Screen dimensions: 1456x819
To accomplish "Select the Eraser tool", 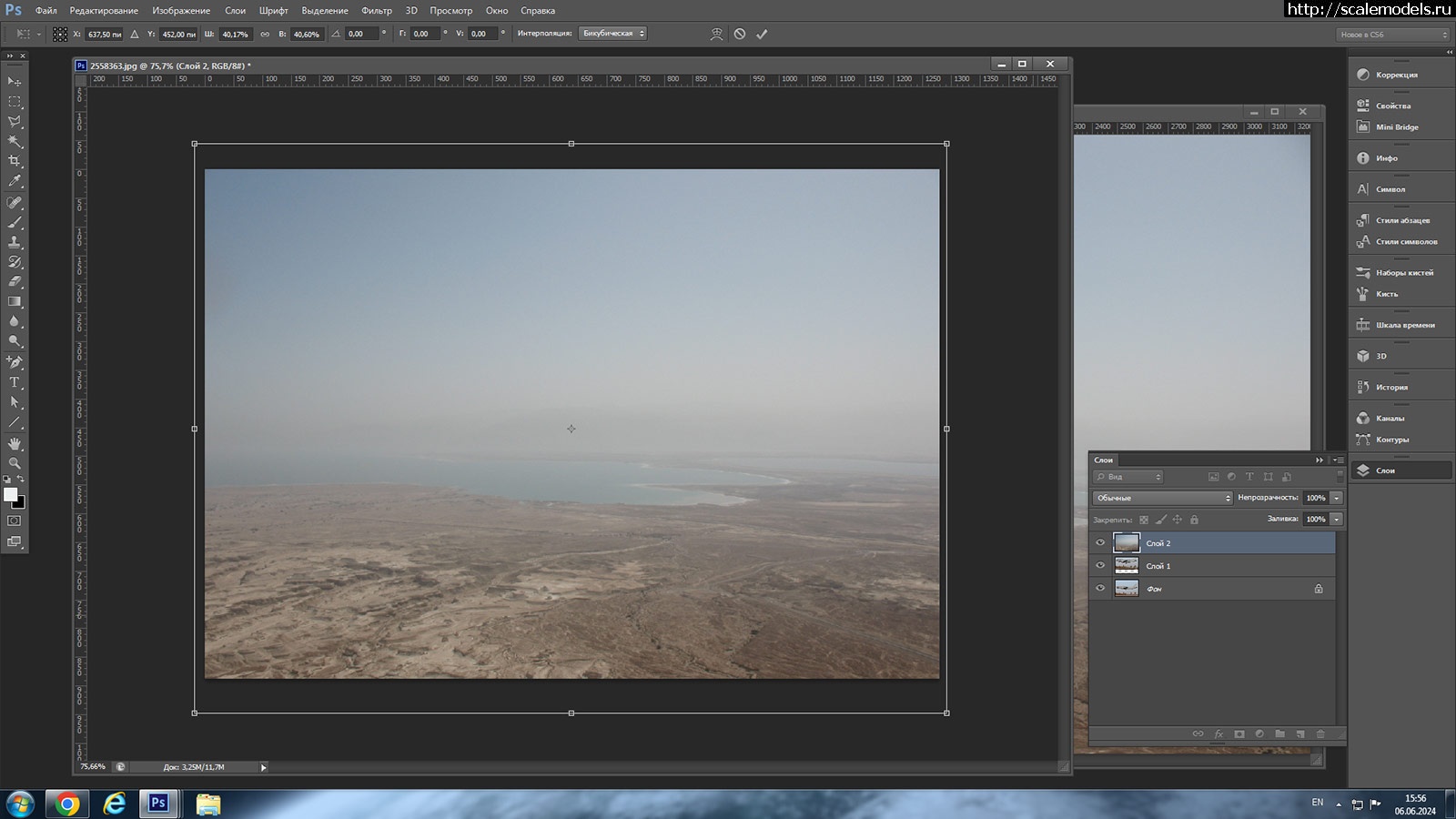I will click(15, 282).
